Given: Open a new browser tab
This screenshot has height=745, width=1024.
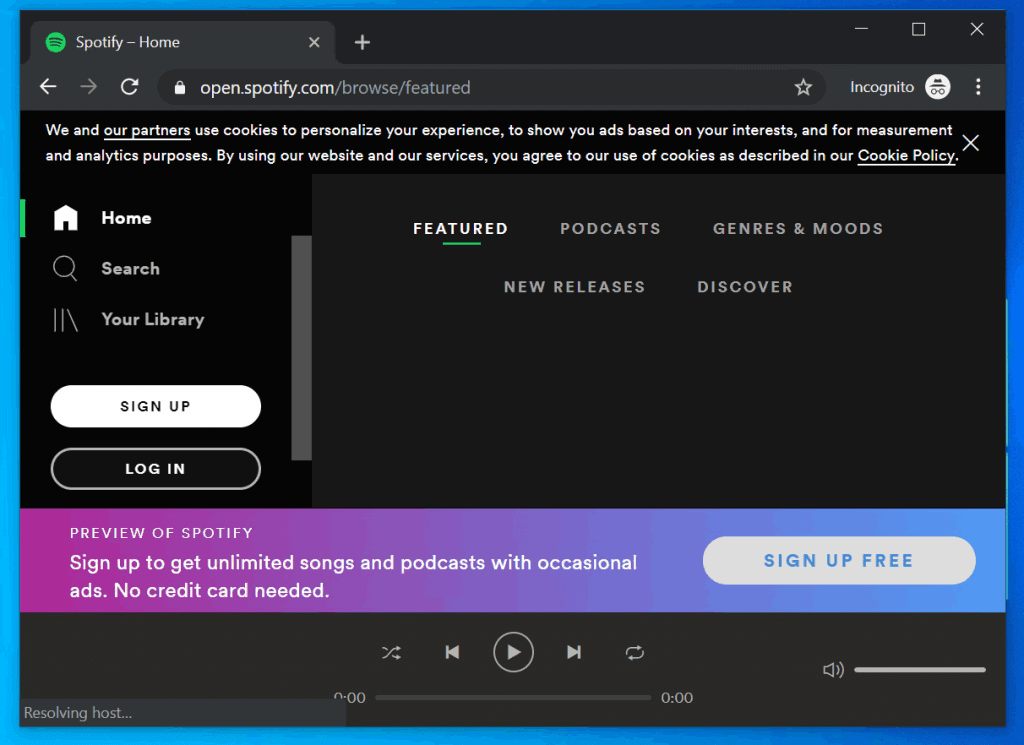Looking at the screenshot, I should [362, 42].
